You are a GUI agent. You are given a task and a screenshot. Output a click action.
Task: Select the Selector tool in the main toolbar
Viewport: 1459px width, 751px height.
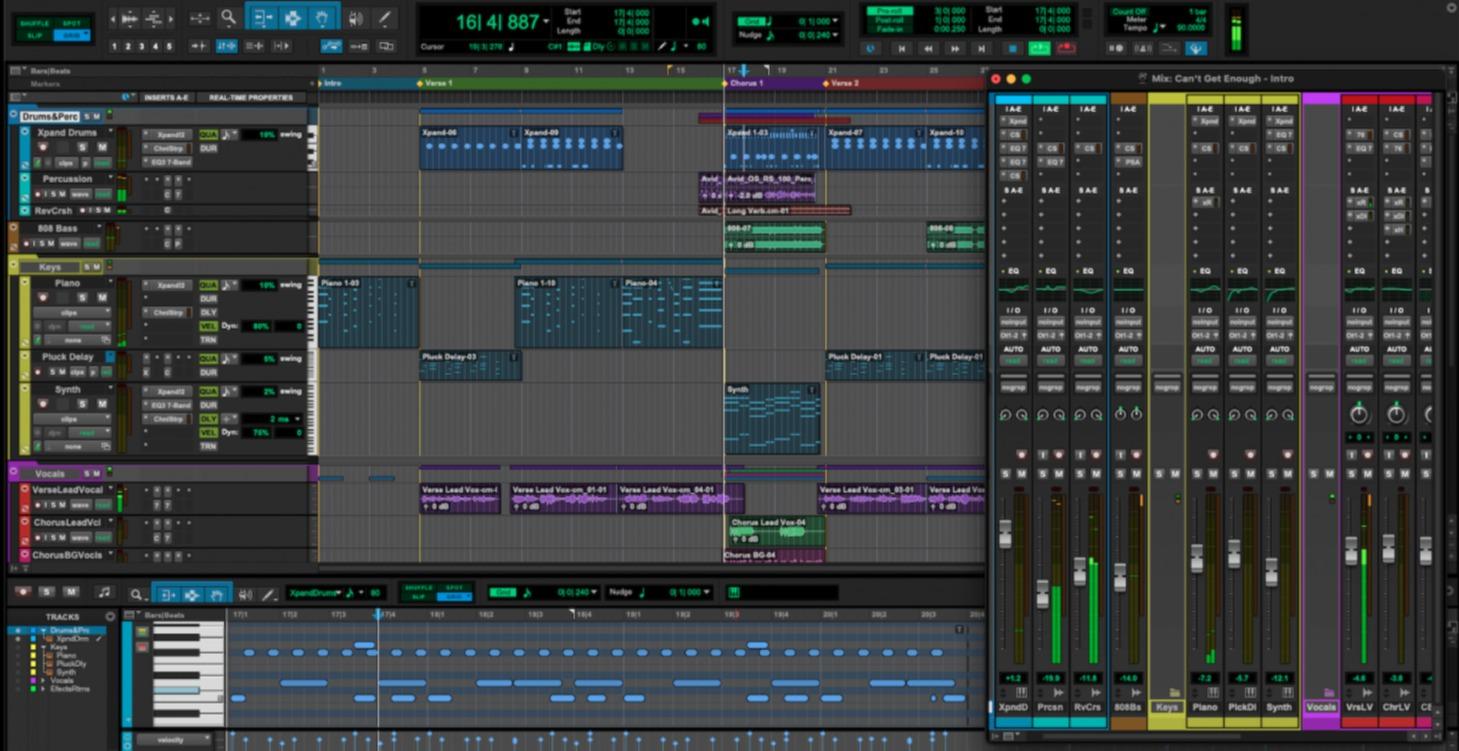pyautogui.click(x=293, y=18)
